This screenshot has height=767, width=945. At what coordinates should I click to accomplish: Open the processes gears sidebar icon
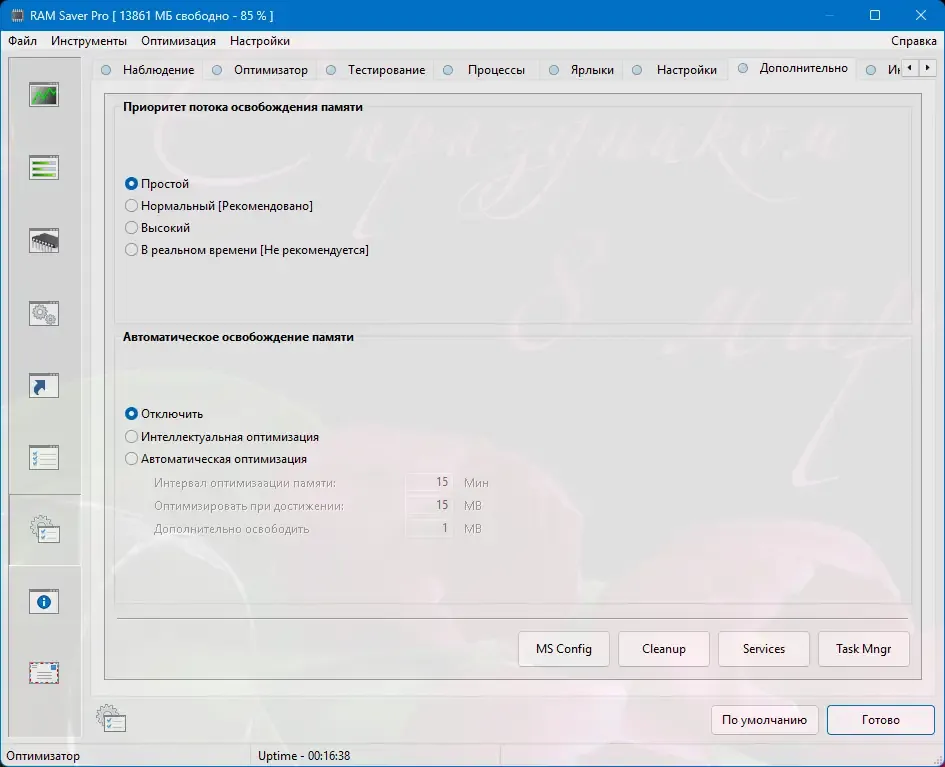pyautogui.click(x=44, y=313)
